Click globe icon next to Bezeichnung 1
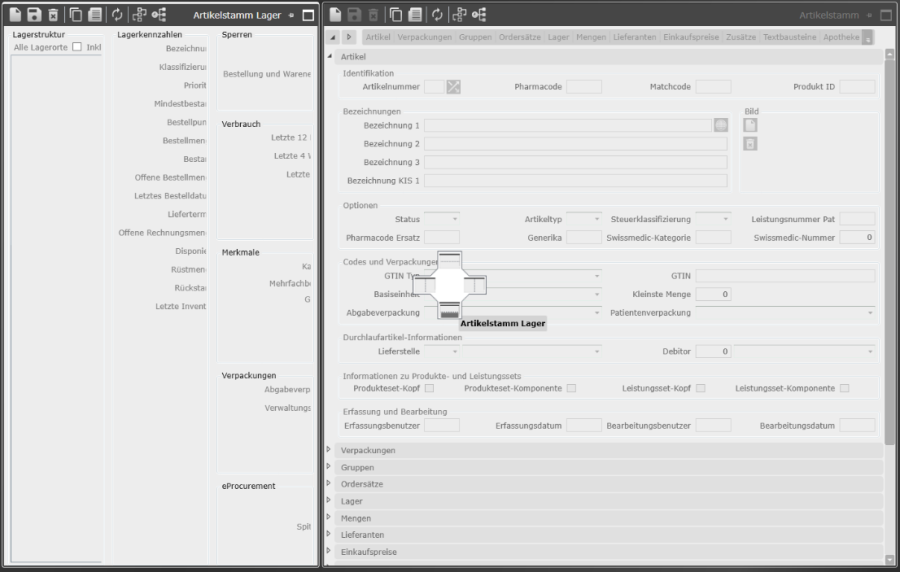This screenshot has width=900, height=572. click(x=721, y=125)
